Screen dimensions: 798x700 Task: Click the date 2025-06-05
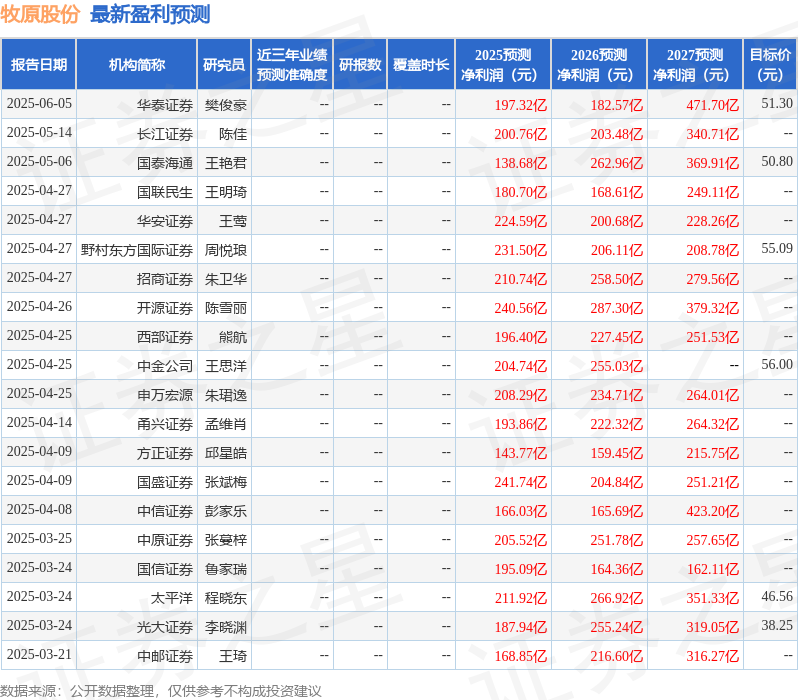point(39,103)
